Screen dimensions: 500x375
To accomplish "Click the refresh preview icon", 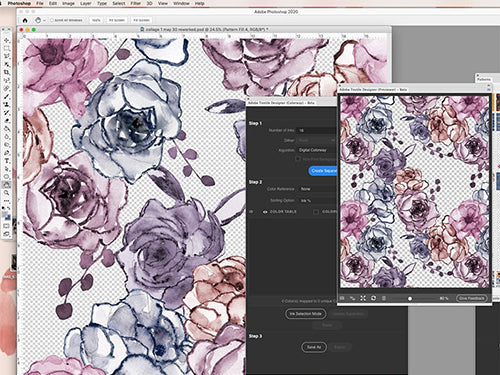I will tap(373, 298).
